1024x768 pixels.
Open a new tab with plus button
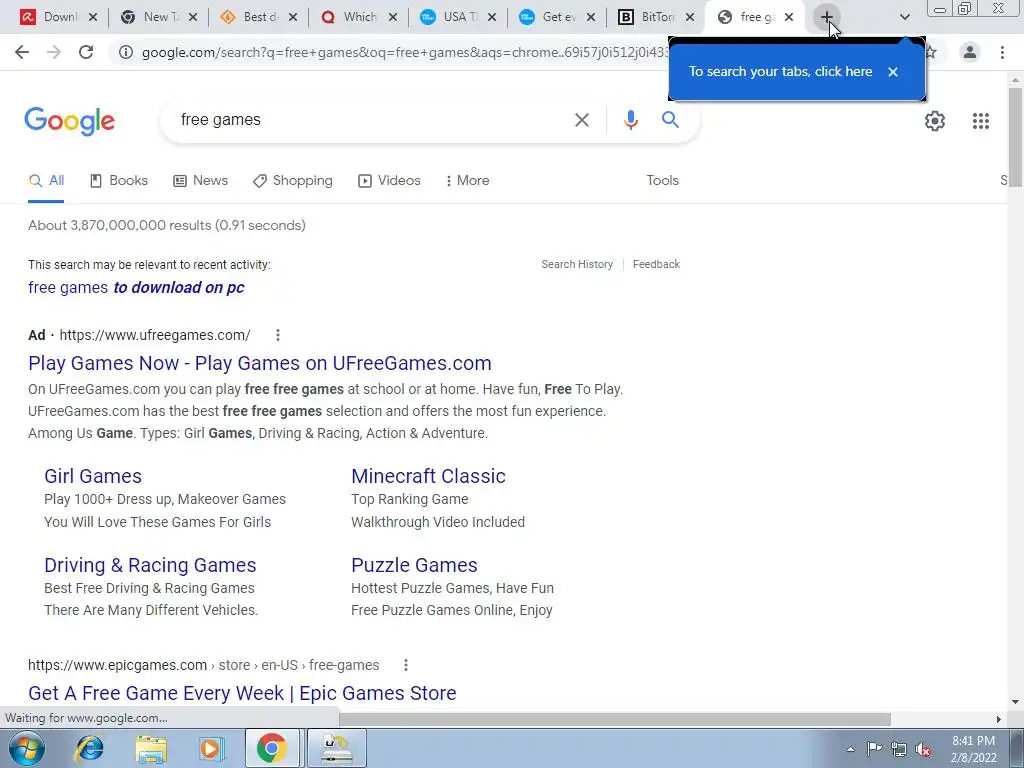pos(827,17)
